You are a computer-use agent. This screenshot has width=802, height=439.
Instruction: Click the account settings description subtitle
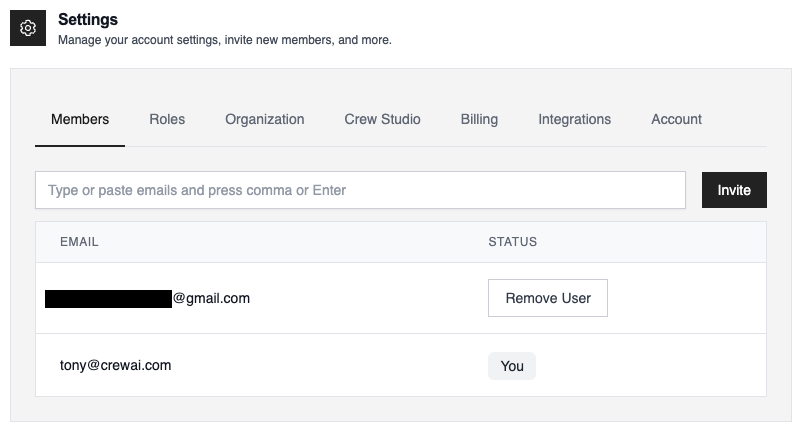pyautogui.click(x=224, y=41)
